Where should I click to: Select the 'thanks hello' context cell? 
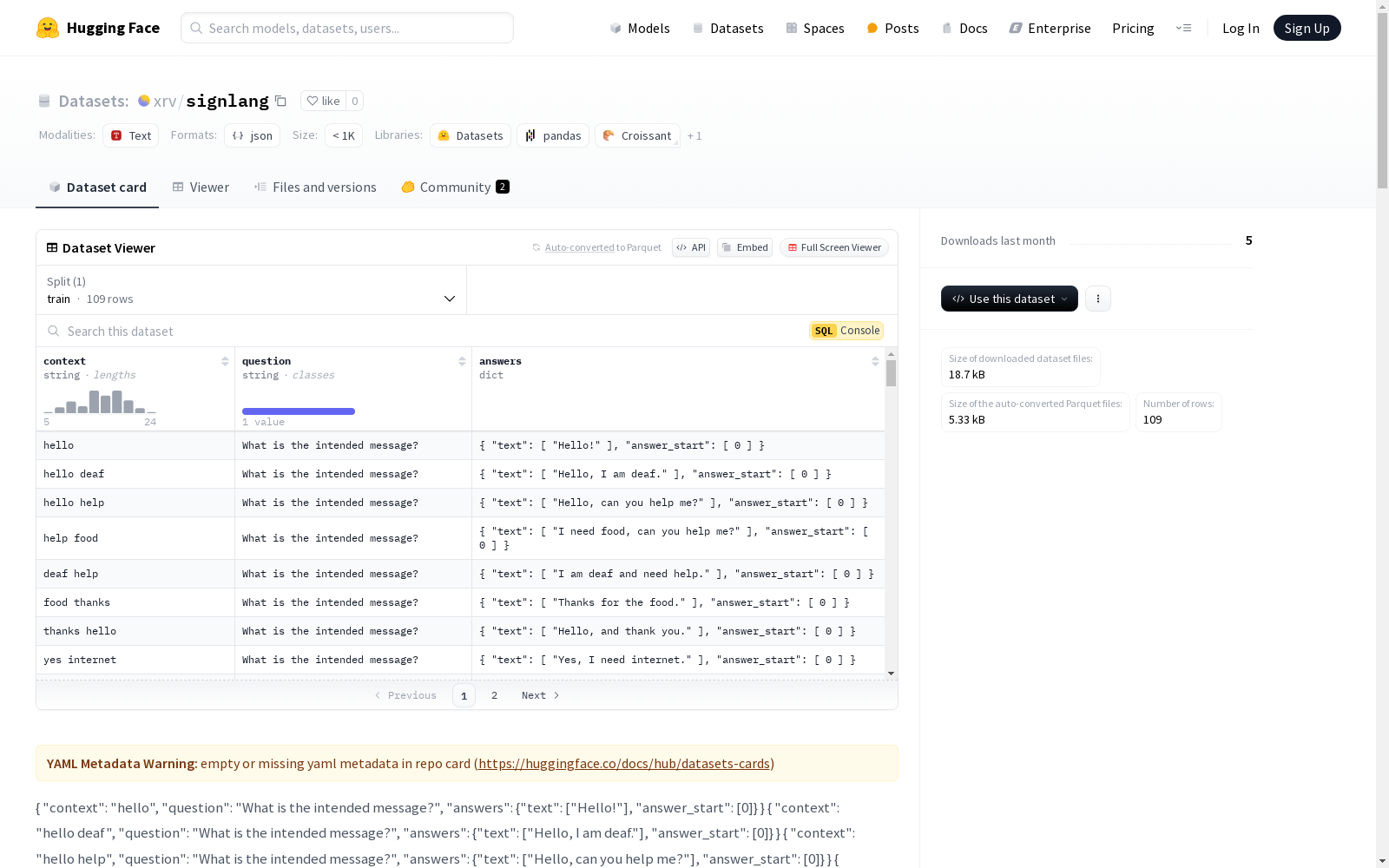pos(135,631)
